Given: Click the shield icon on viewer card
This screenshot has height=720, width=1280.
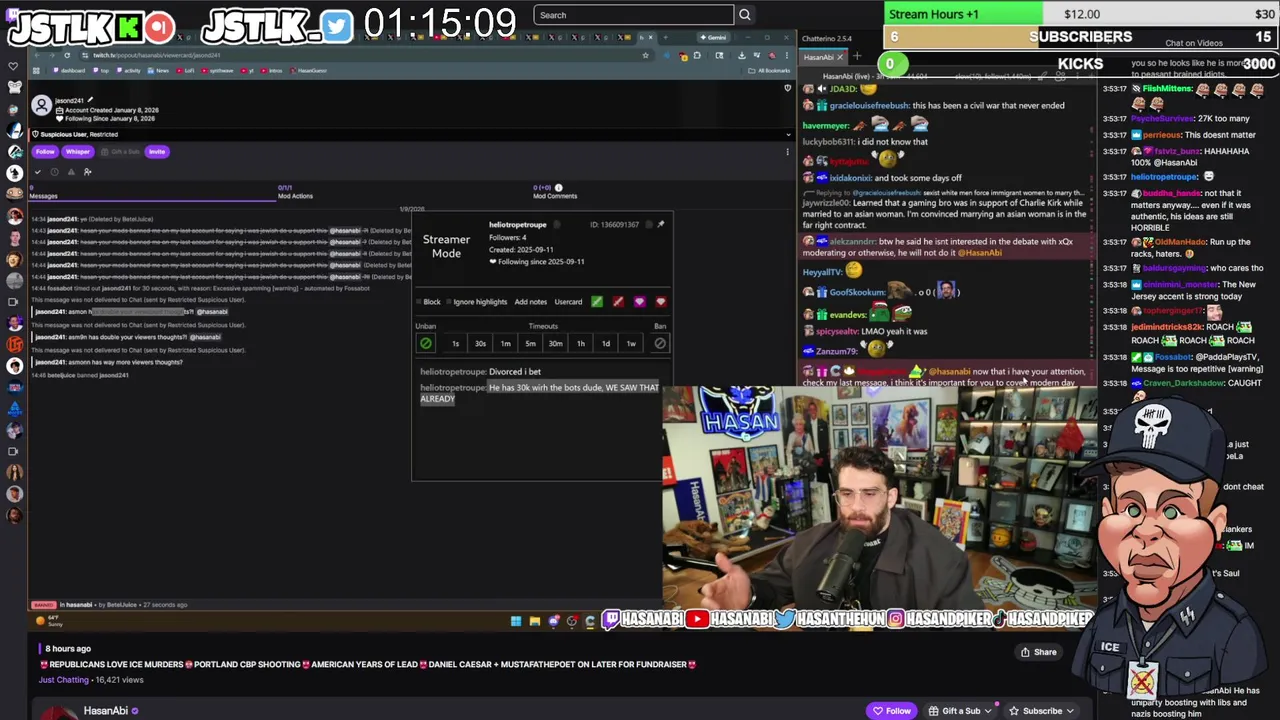Looking at the screenshot, I should (787, 88).
